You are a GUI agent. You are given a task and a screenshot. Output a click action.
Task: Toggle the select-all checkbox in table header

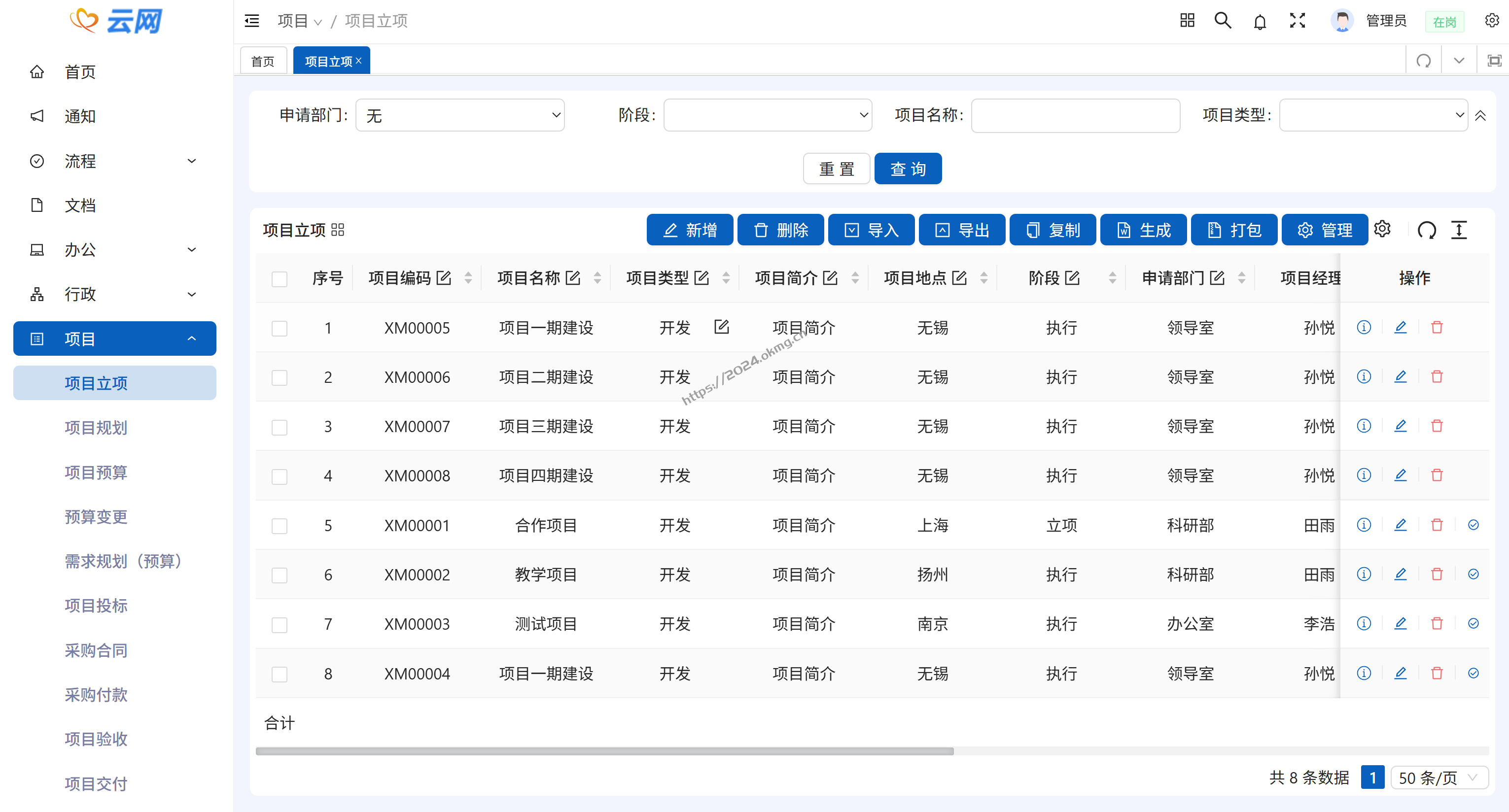pos(280,279)
